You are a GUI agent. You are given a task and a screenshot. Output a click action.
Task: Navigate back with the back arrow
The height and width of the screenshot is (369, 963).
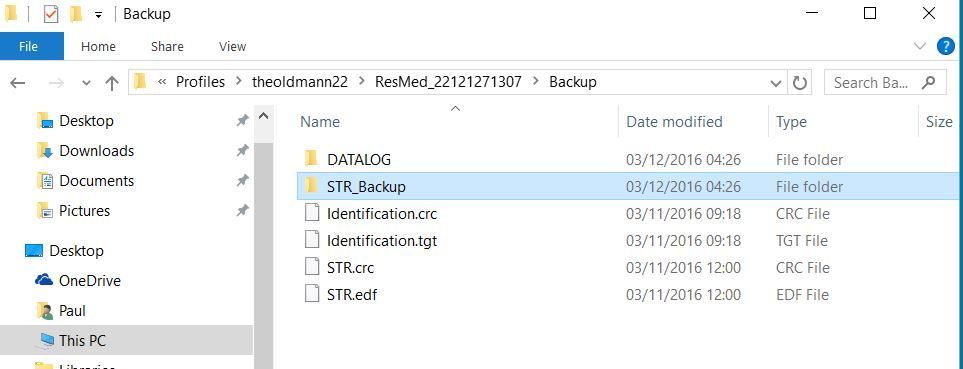[x=18, y=82]
